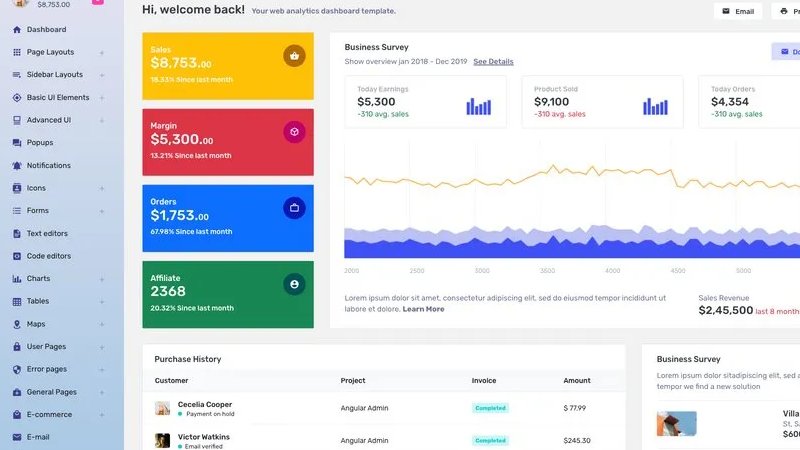
Task: Expand the Advanced UI plus sign
Action: point(102,120)
